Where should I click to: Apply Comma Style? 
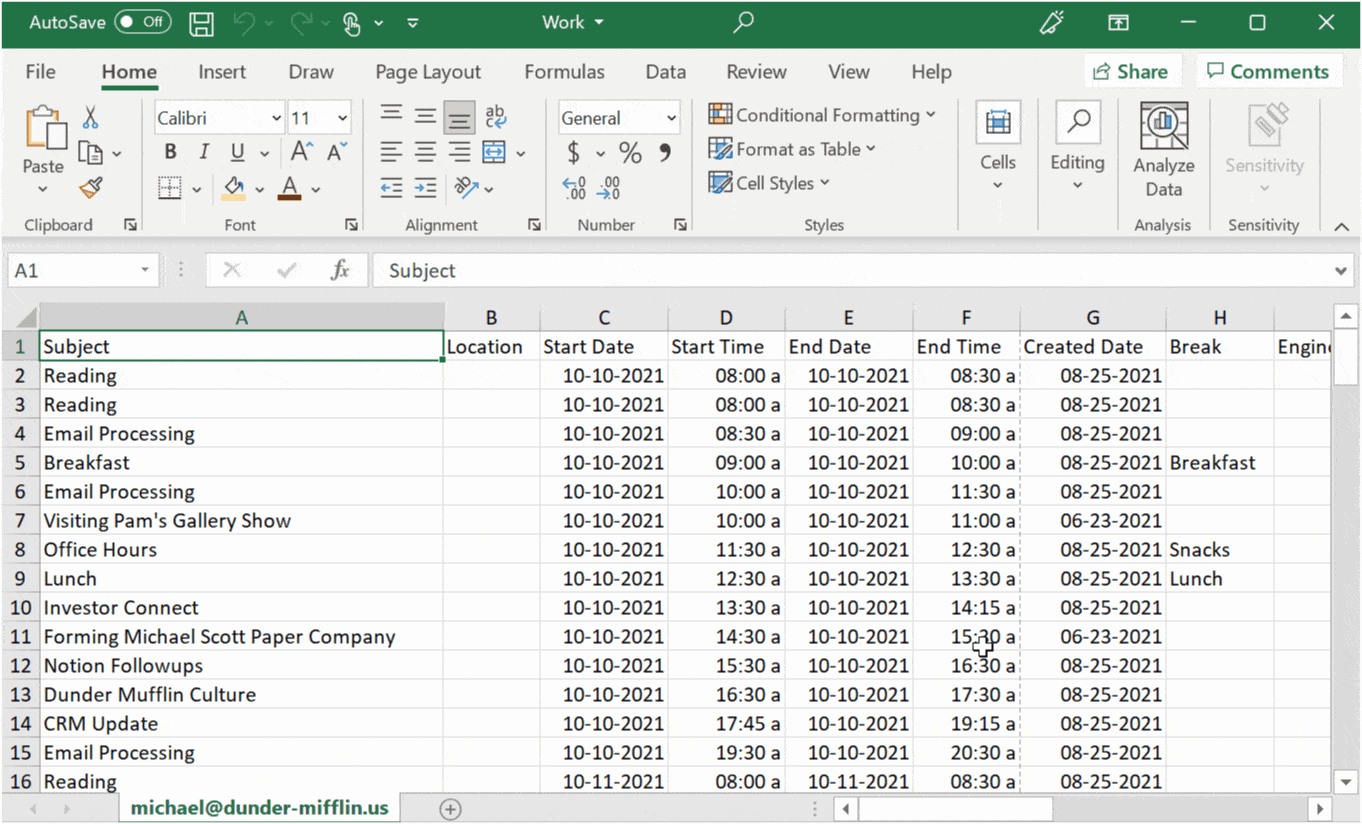[x=664, y=153]
